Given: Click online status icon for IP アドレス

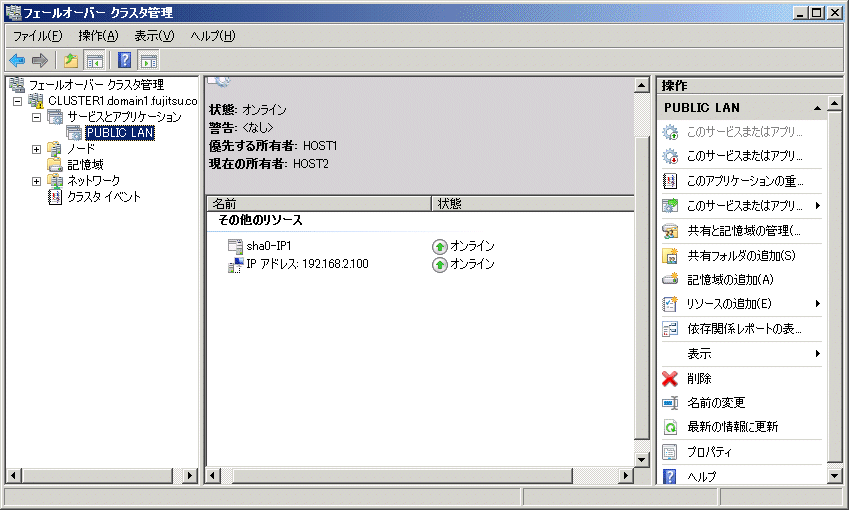Looking at the screenshot, I should pyautogui.click(x=440, y=265).
